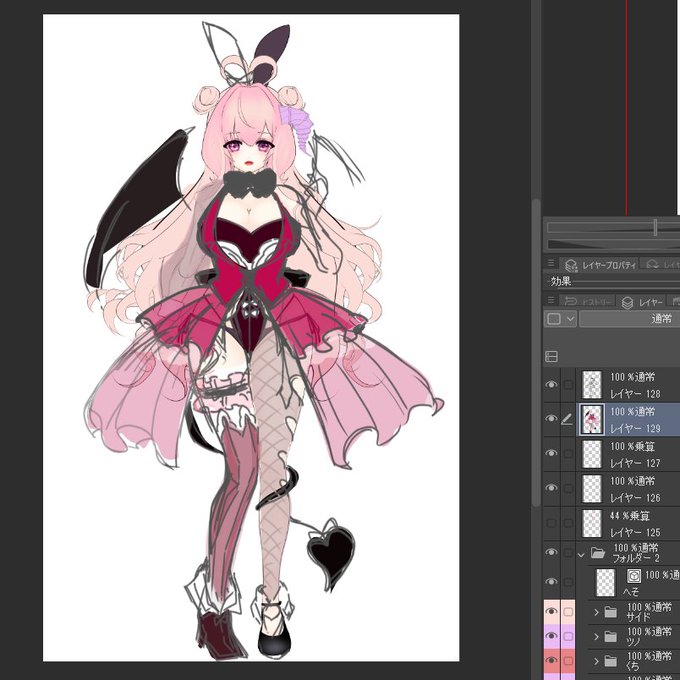Click the upper slider handle above レイヤープロパティ
Screen dimensions: 680x680
(655, 227)
